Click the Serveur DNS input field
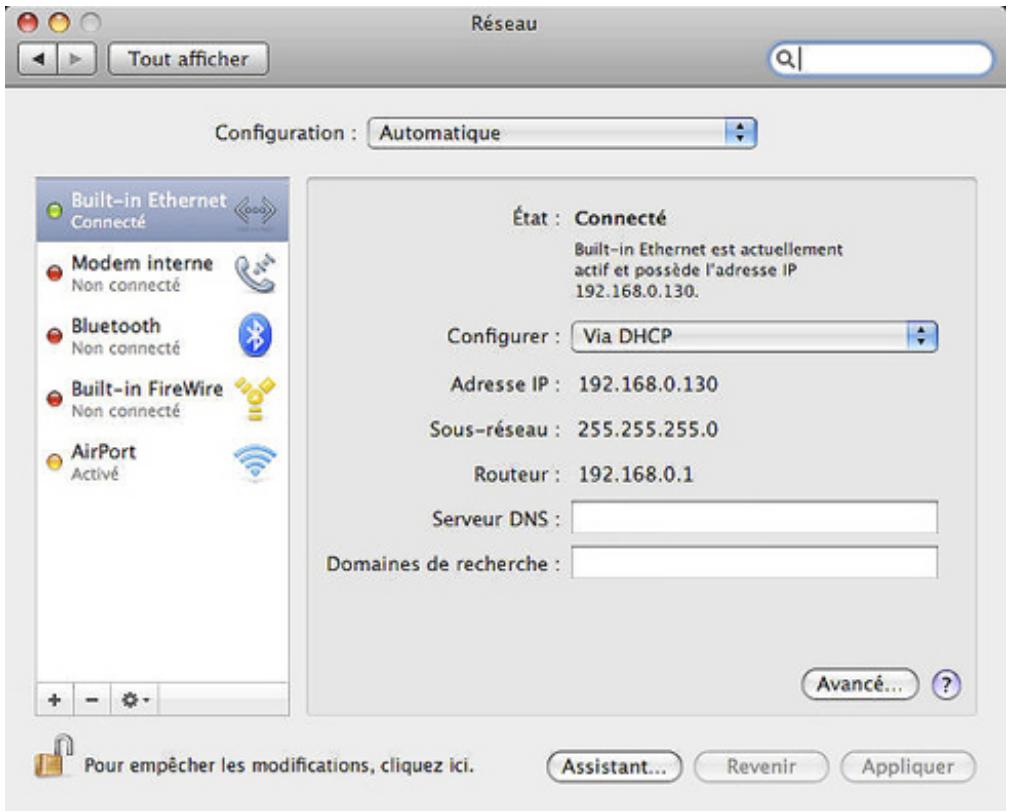Image resolution: width=1009 pixels, height=812 pixels. (x=754, y=517)
